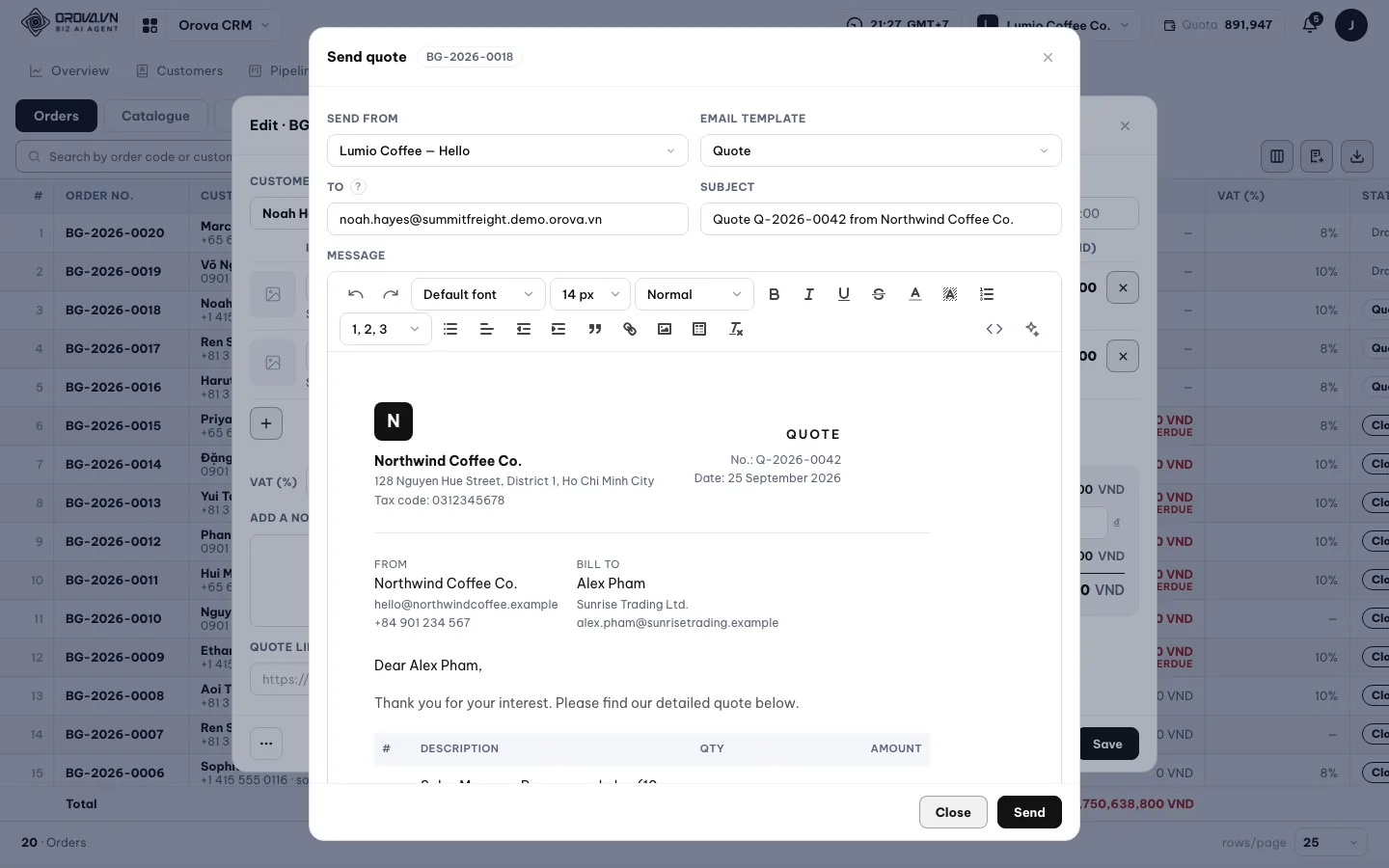
Task: Pick a text color in the editor toolbar
Action: click(x=915, y=294)
